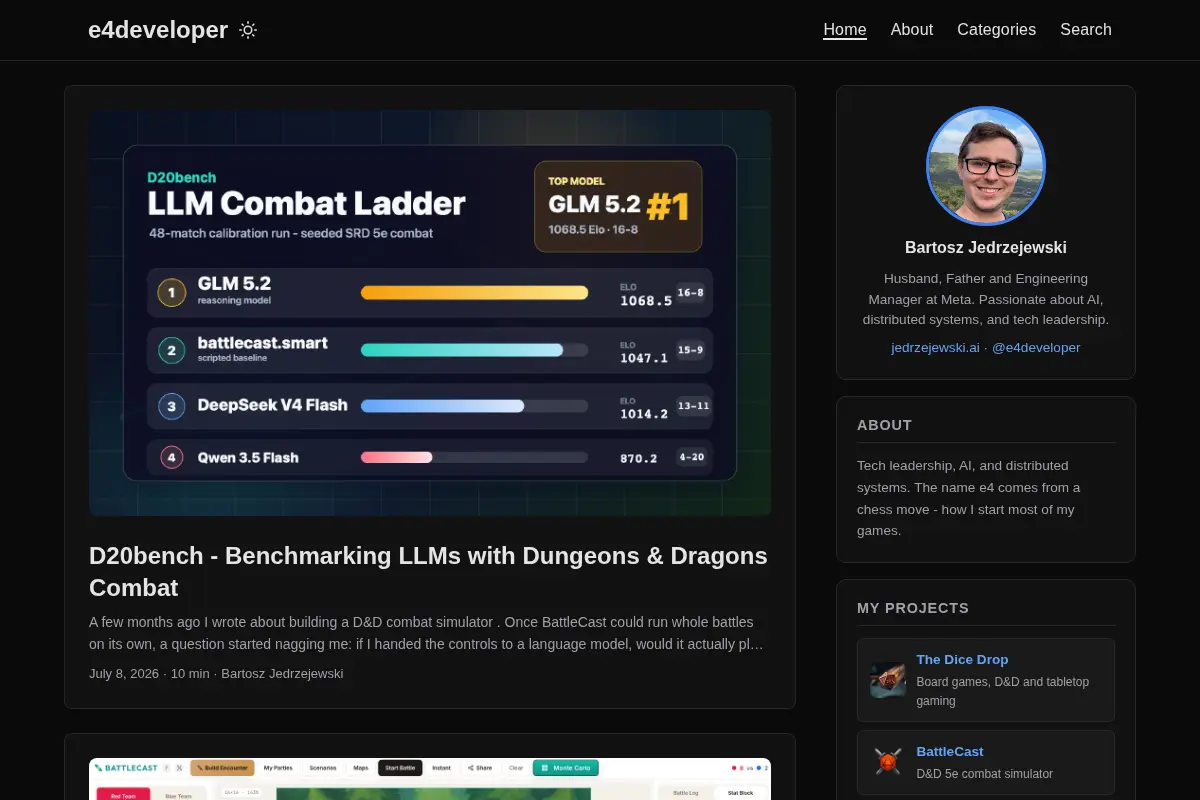
Task: Open the D20bench Benchmarking LLMs post title
Action: 428,571
